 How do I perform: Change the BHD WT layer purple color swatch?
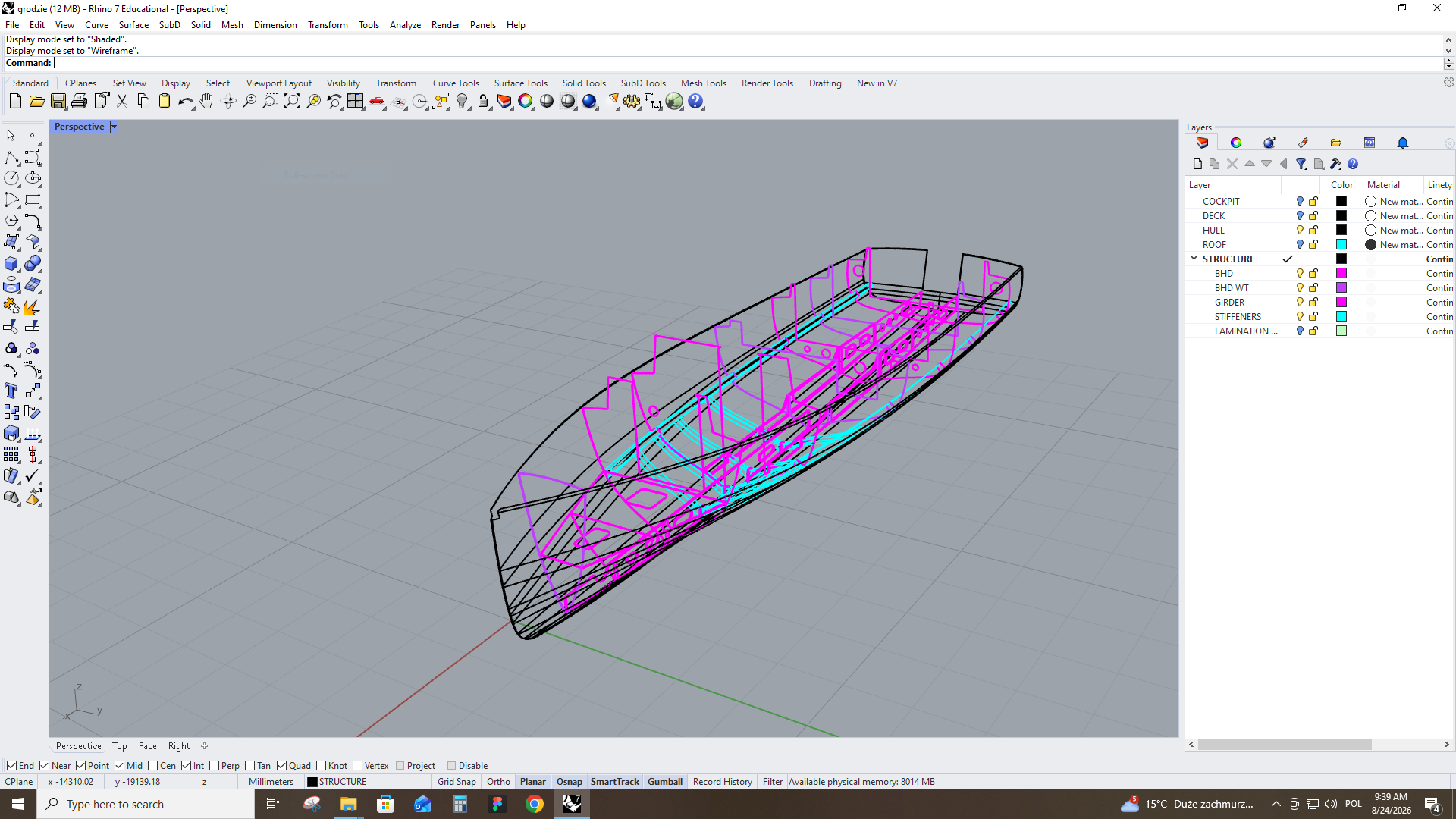(x=1341, y=288)
